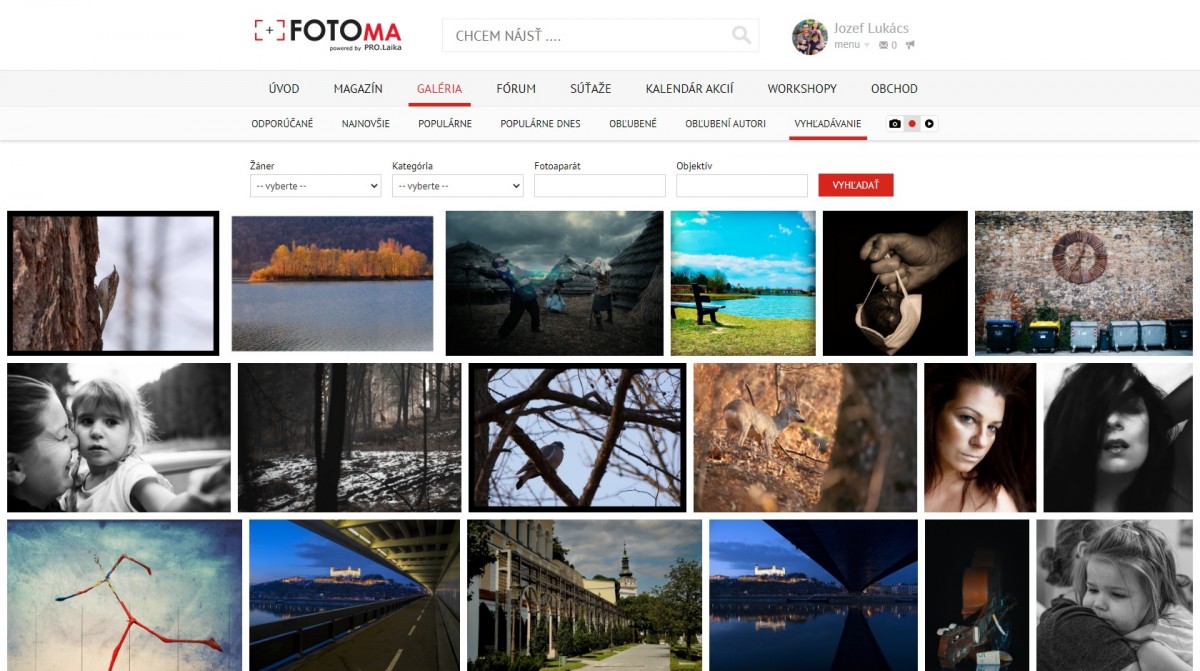Click the search magnifier icon
This screenshot has width=1200, height=671.
pos(741,35)
